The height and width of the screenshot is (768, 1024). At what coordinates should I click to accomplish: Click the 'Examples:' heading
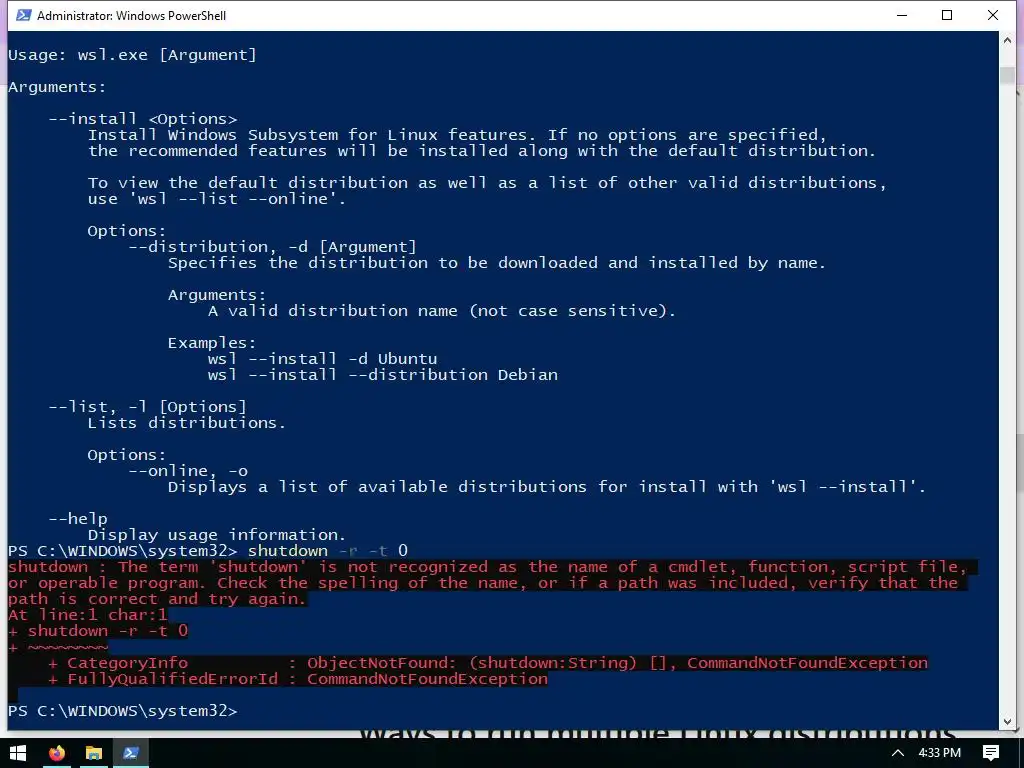pyautogui.click(x=212, y=343)
